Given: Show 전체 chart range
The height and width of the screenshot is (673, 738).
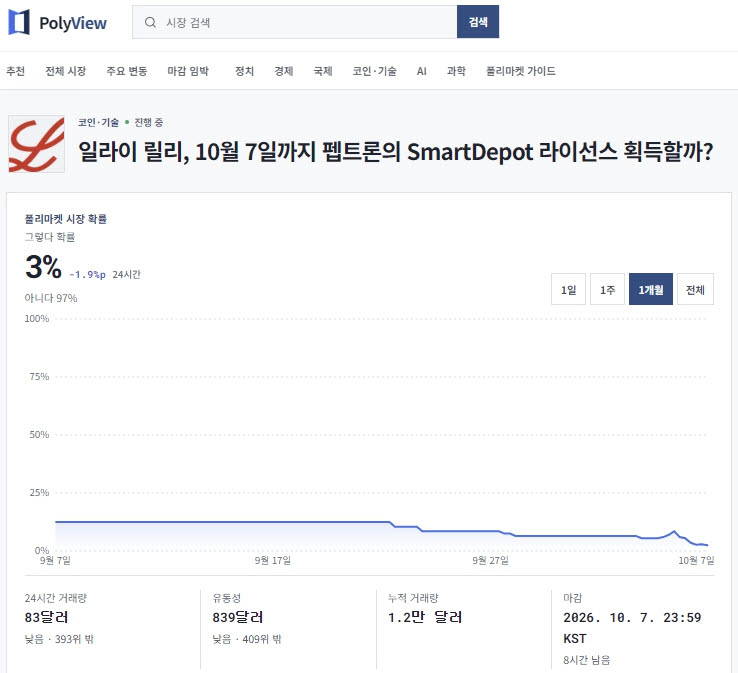Looking at the screenshot, I should [695, 289].
